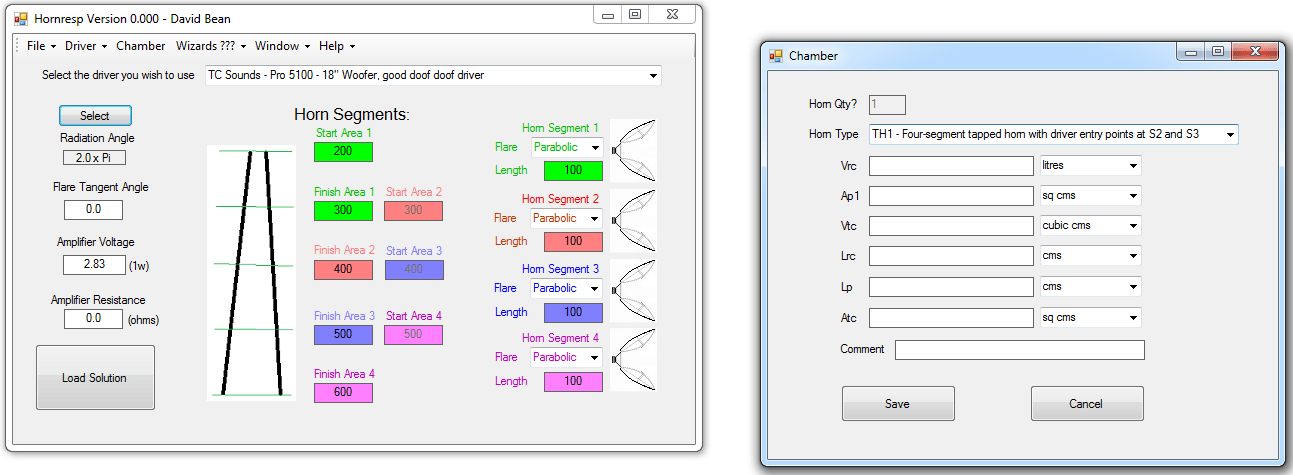Viewport: 1293px width, 475px height.
Task: Open the Help menu
Action: point(337,46)
